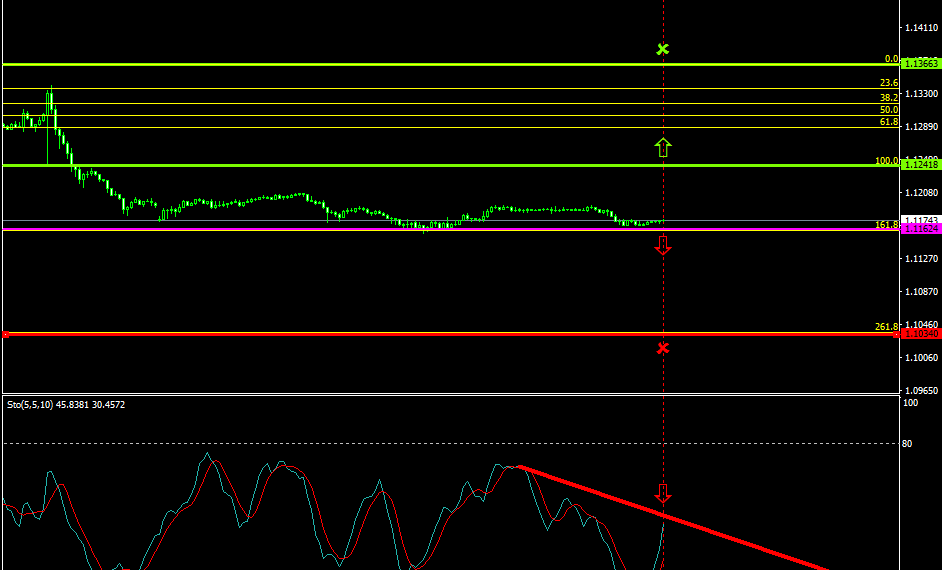Click the red X marker below the red line

point(662,348)
